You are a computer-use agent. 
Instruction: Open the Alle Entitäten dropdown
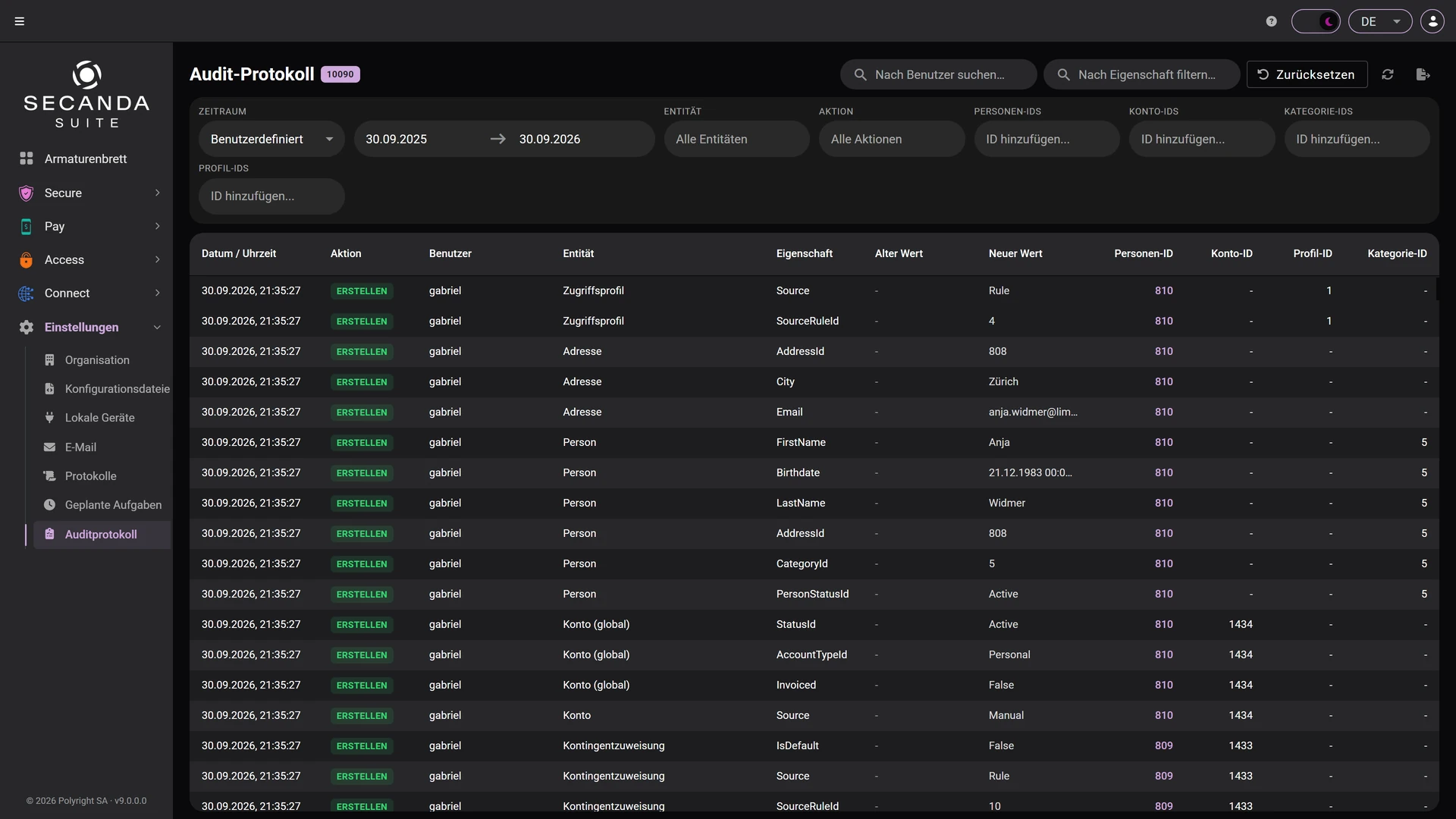click(x=736, y=139)
